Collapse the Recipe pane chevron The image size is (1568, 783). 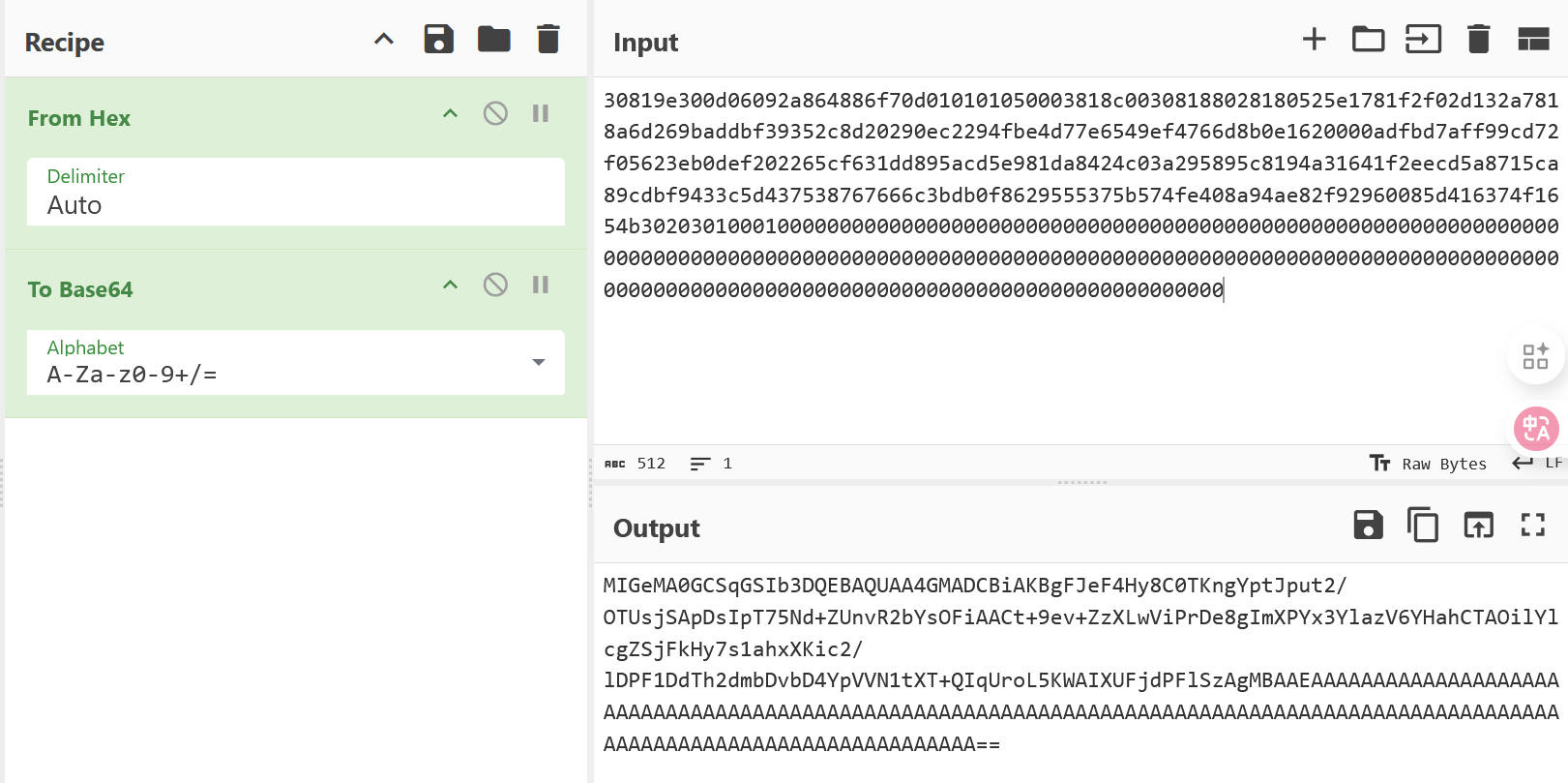click(x=384, y=40)
